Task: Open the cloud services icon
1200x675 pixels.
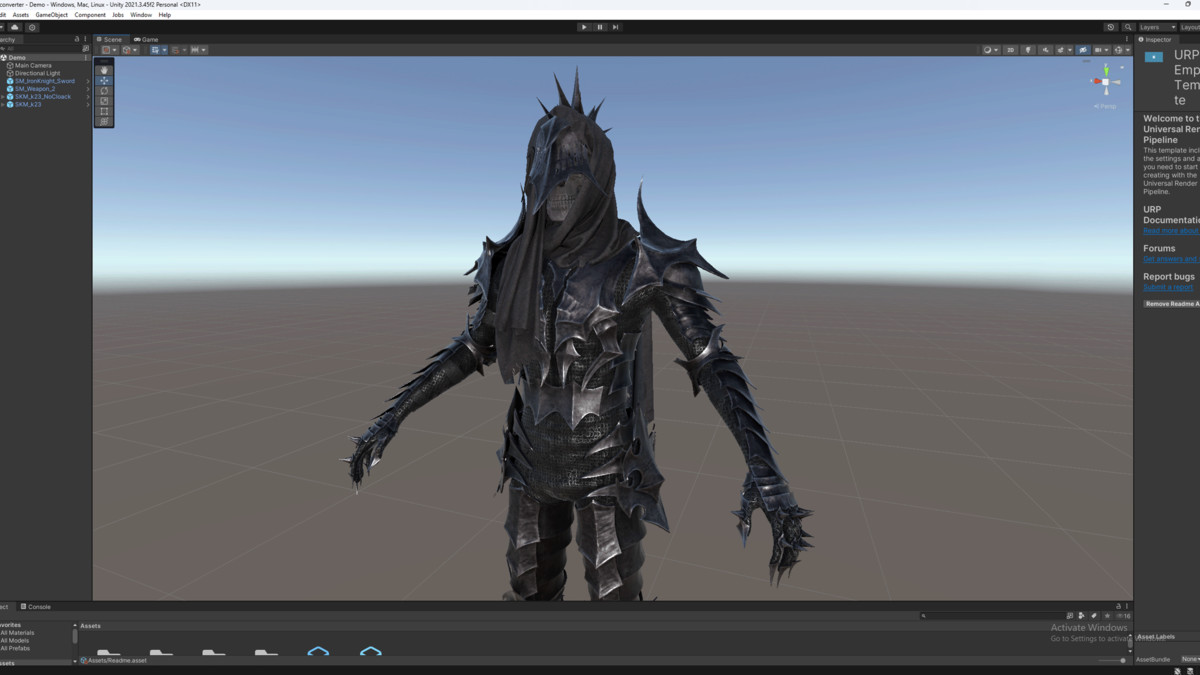Action: pos(15,27)
